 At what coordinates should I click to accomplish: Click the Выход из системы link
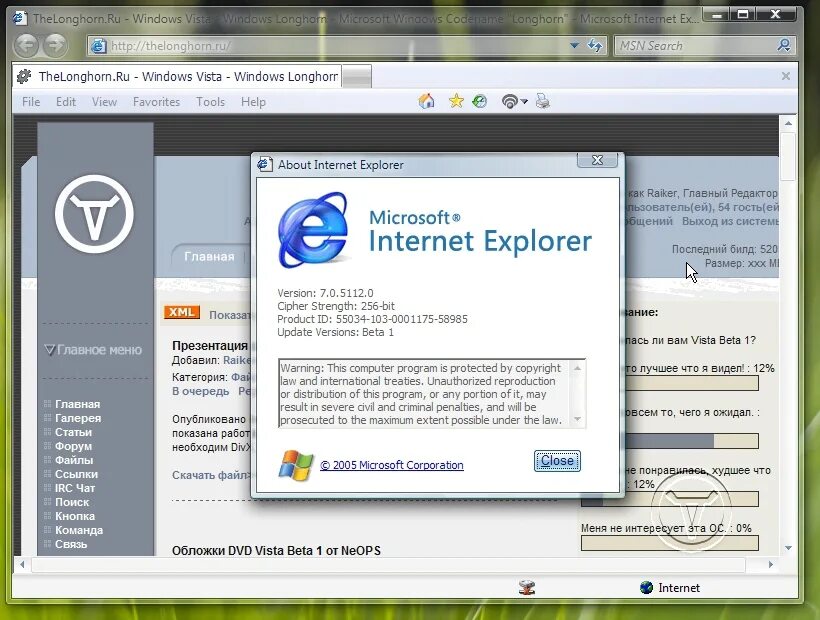pos(730,221)
